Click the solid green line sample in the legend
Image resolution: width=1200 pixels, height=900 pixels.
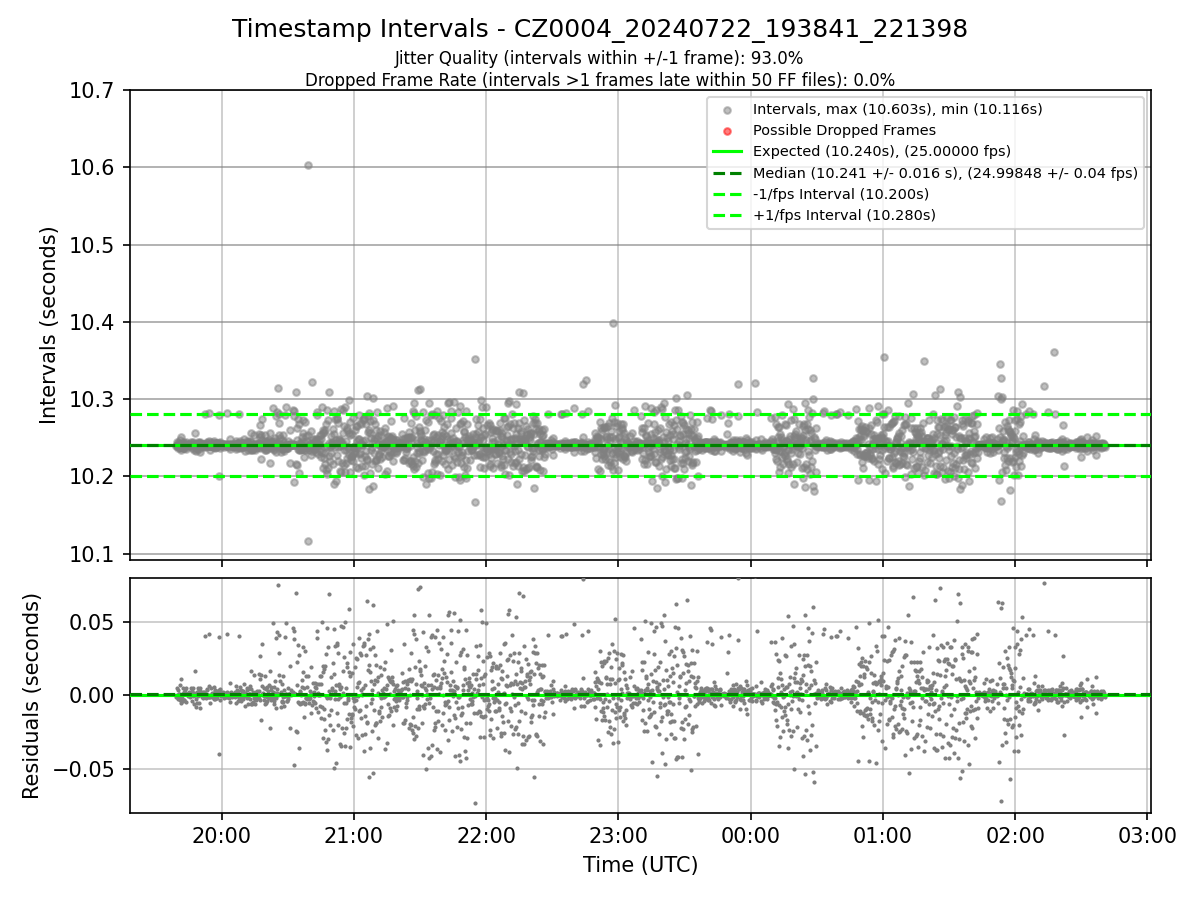click(x=727, y=152)
